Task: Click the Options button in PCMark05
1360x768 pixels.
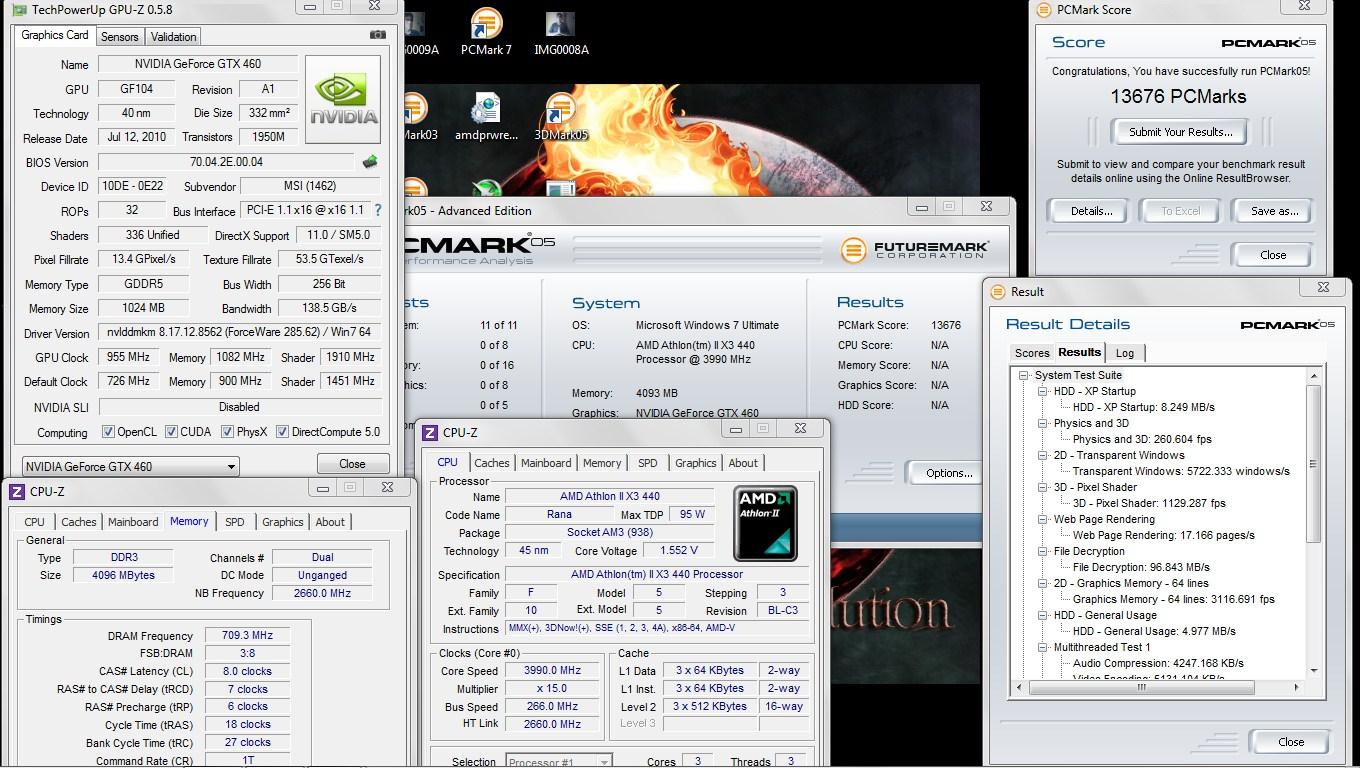Action: coord(948,473)
